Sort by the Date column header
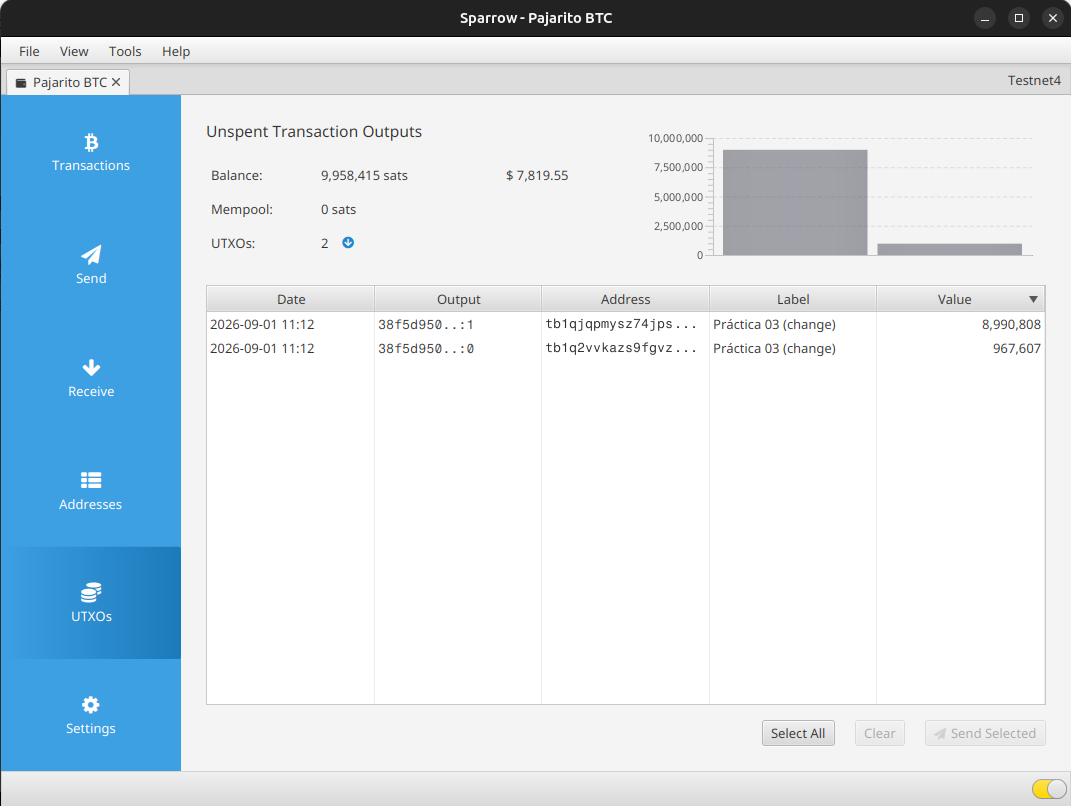Image resolution: width=1071 pixels, height=806 pixels. pos(291,299)
